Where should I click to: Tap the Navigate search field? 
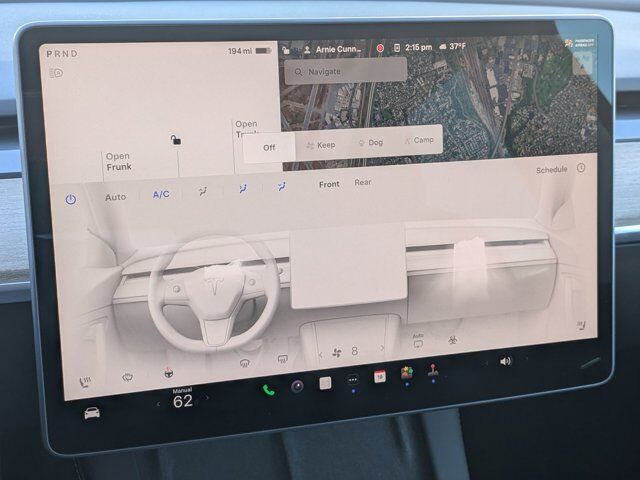(x=345, y=71)
